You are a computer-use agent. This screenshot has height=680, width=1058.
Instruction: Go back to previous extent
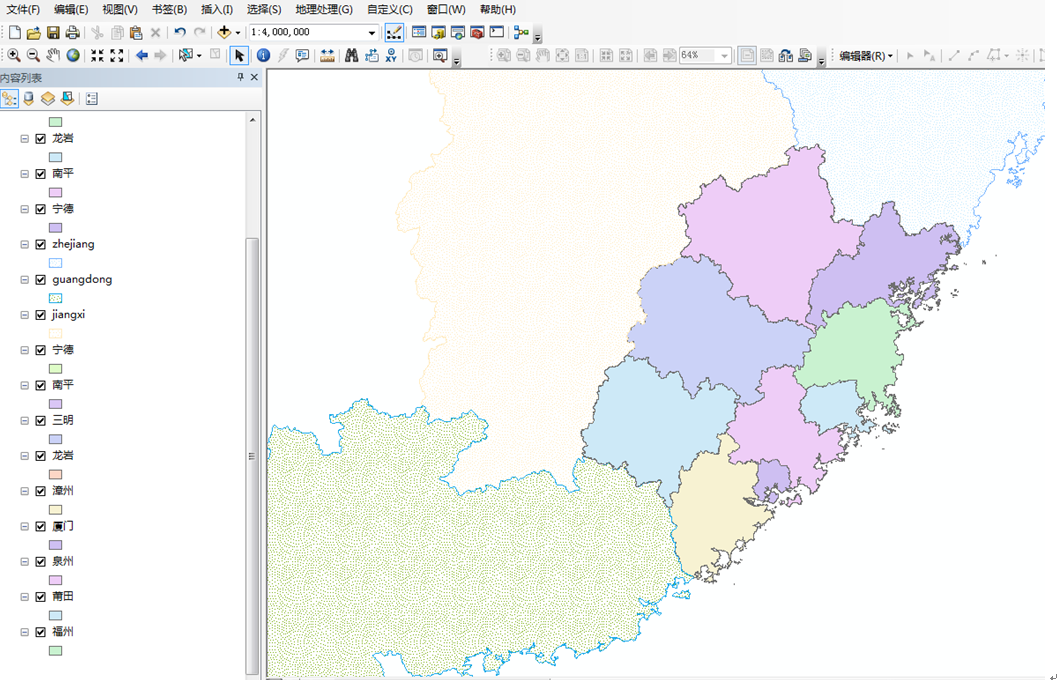click(x=141, y=55)
